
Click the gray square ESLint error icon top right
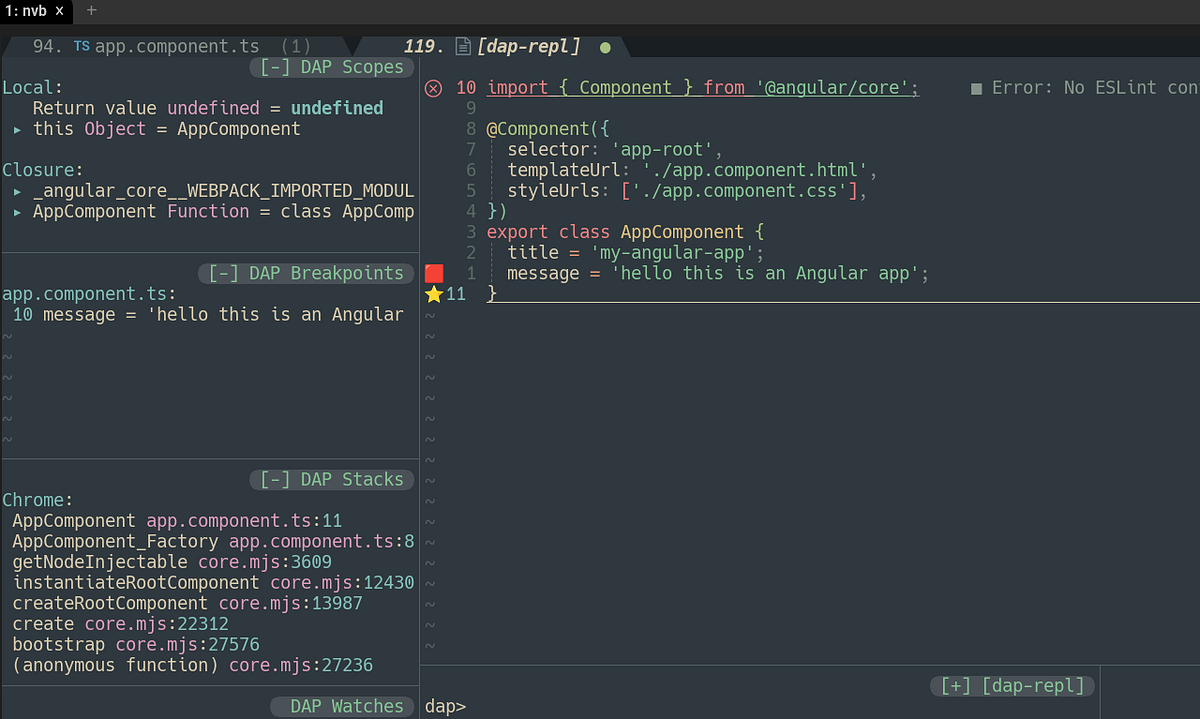[975, 88]
